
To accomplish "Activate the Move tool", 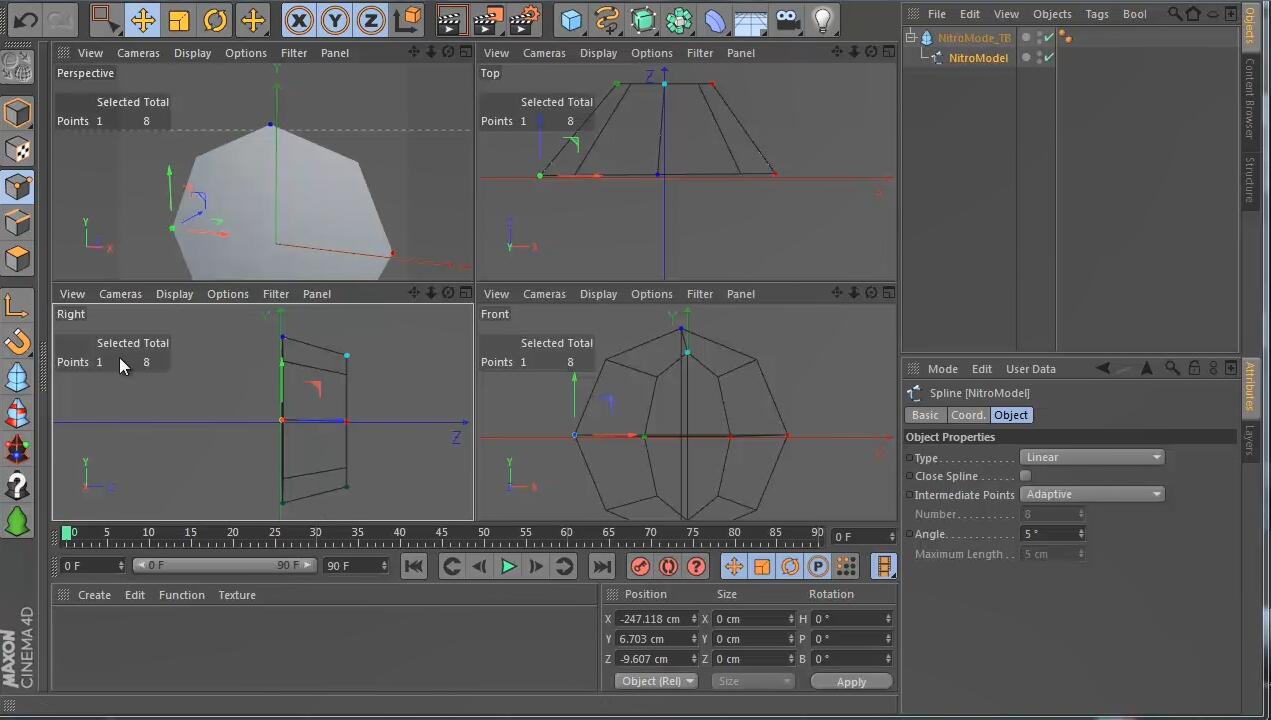I will click(142, 19).
